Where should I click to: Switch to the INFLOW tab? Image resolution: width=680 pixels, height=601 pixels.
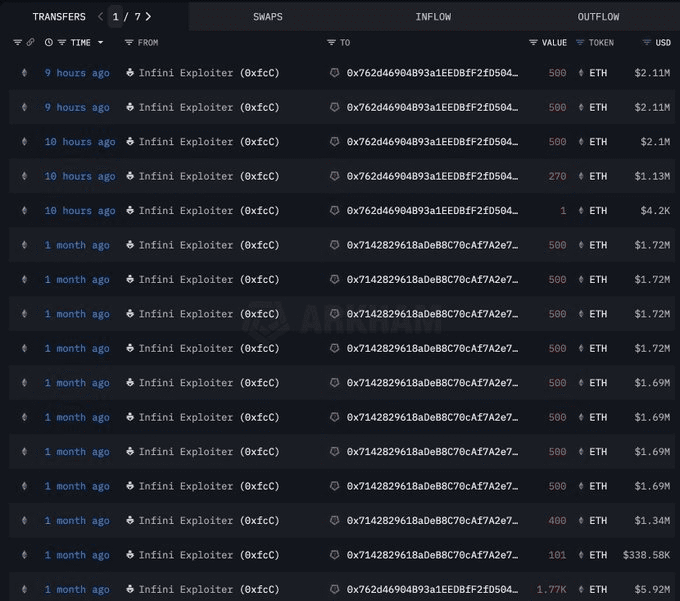pyautogui.click(x=433, y=17)
